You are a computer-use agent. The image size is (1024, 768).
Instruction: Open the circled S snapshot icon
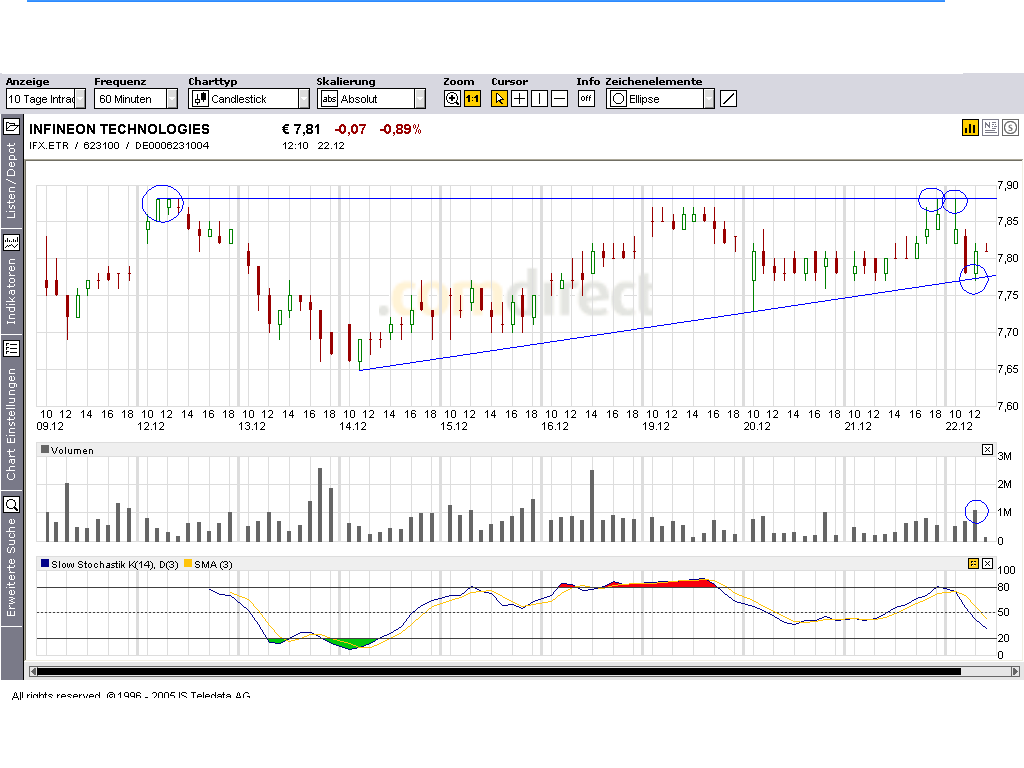(x=1010, y=128)
